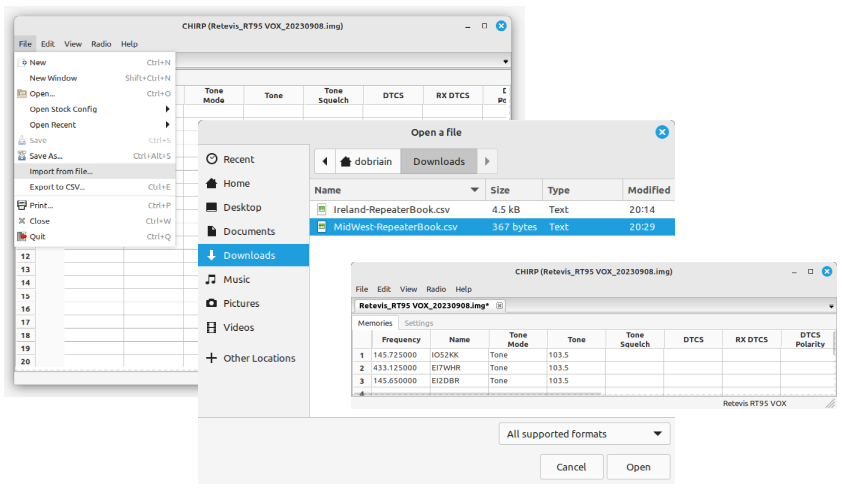Expand tab list dropdown in front CHIRP
842x490 pixels.
pyautogui.click(x=831, y=306)
